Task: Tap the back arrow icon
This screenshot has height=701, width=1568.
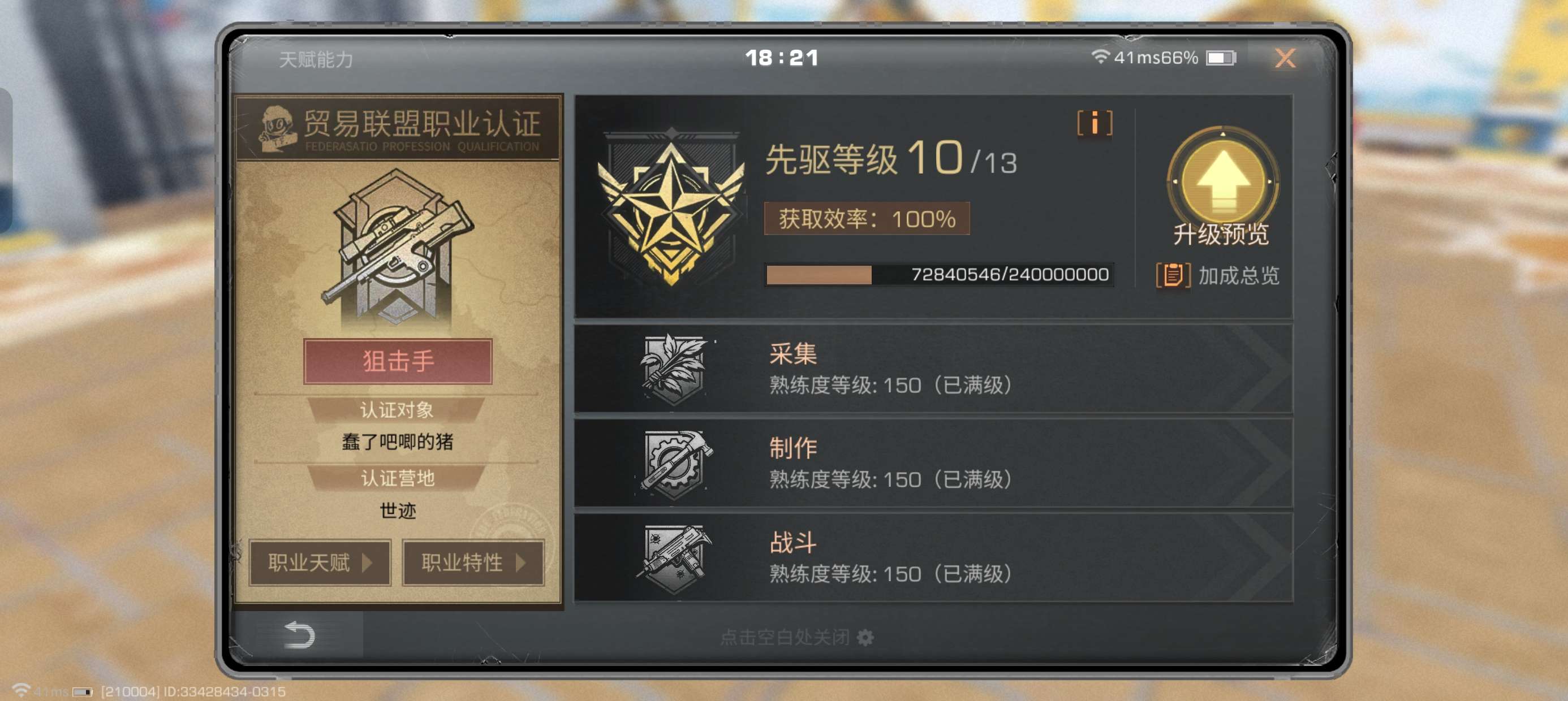Action: pos(299,635)
